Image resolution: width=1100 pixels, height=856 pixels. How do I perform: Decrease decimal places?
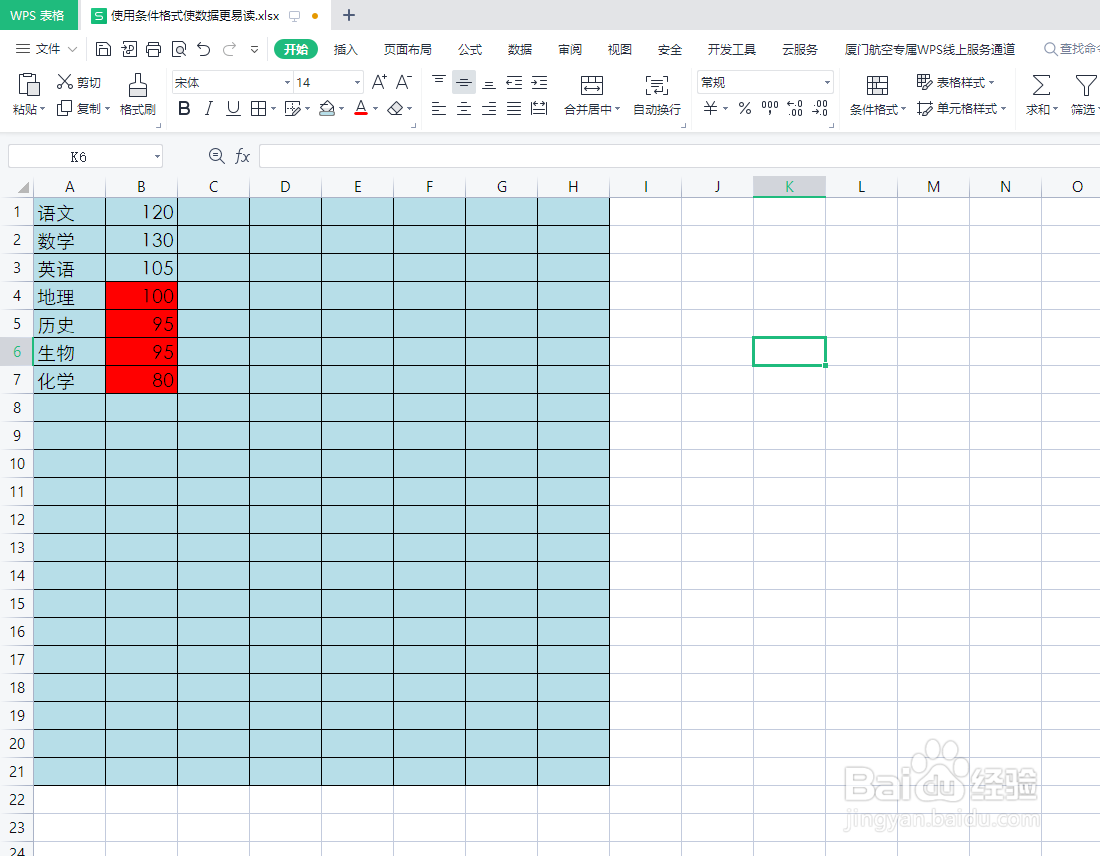(820, 108)
